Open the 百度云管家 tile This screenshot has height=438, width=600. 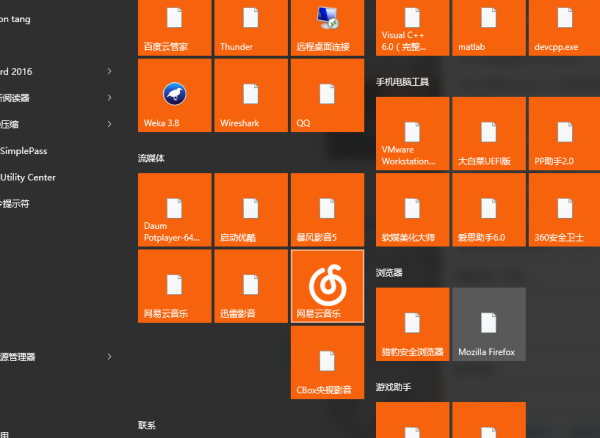[174, 28]
